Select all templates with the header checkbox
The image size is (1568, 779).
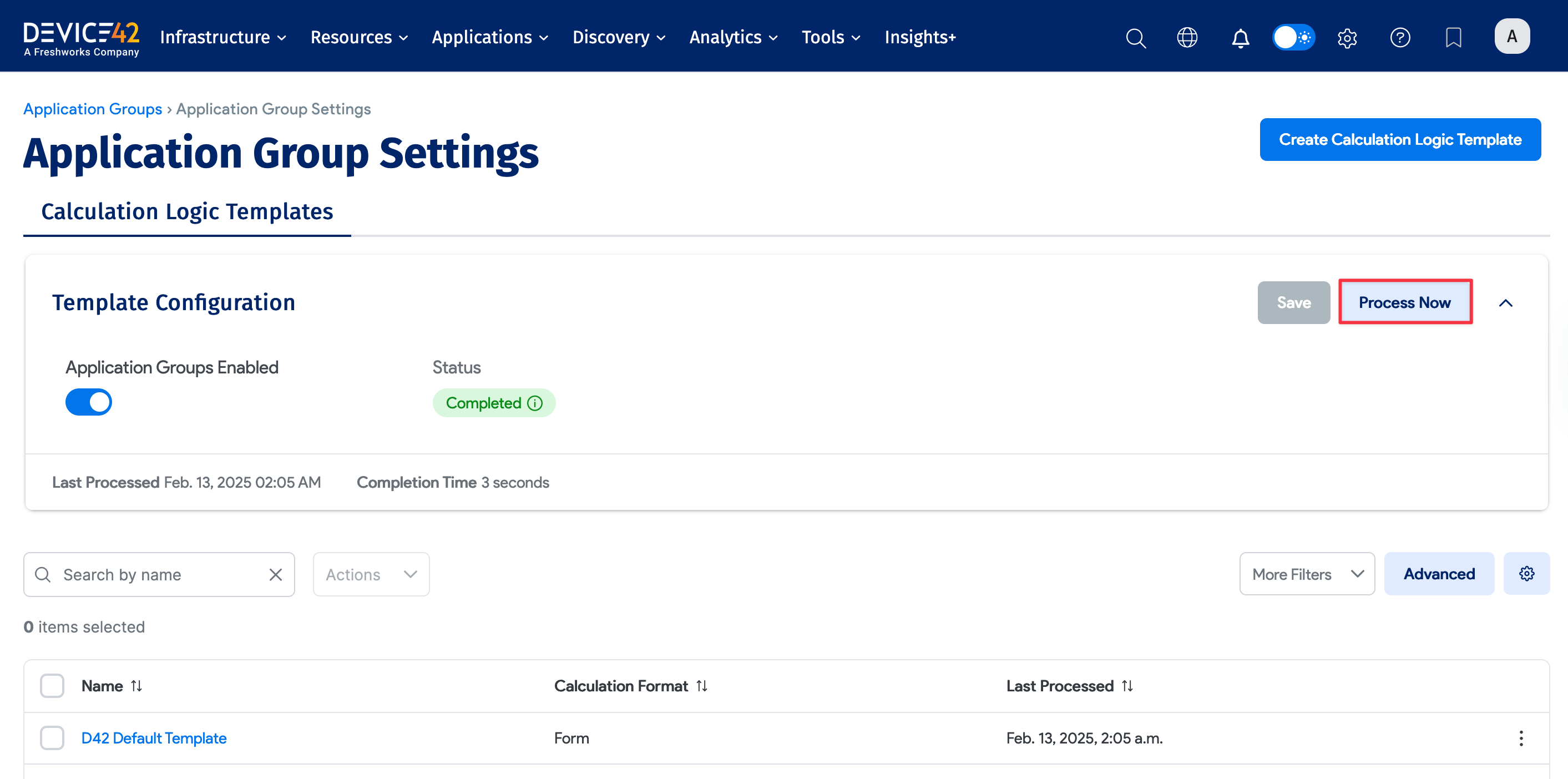[x=52, y=685]
